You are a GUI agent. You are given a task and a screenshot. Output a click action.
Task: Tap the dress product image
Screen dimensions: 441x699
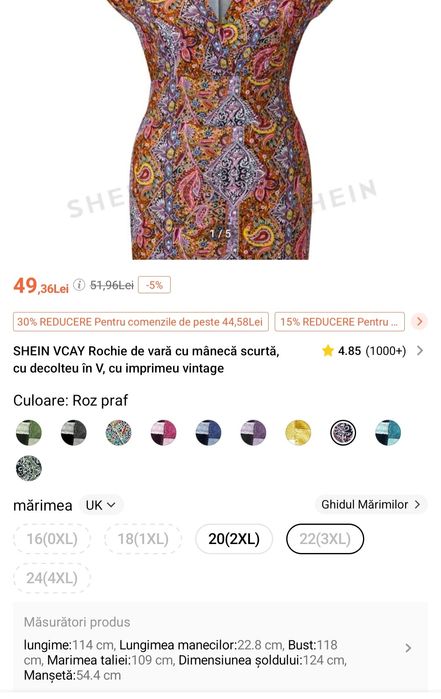(x=222, y=129)
